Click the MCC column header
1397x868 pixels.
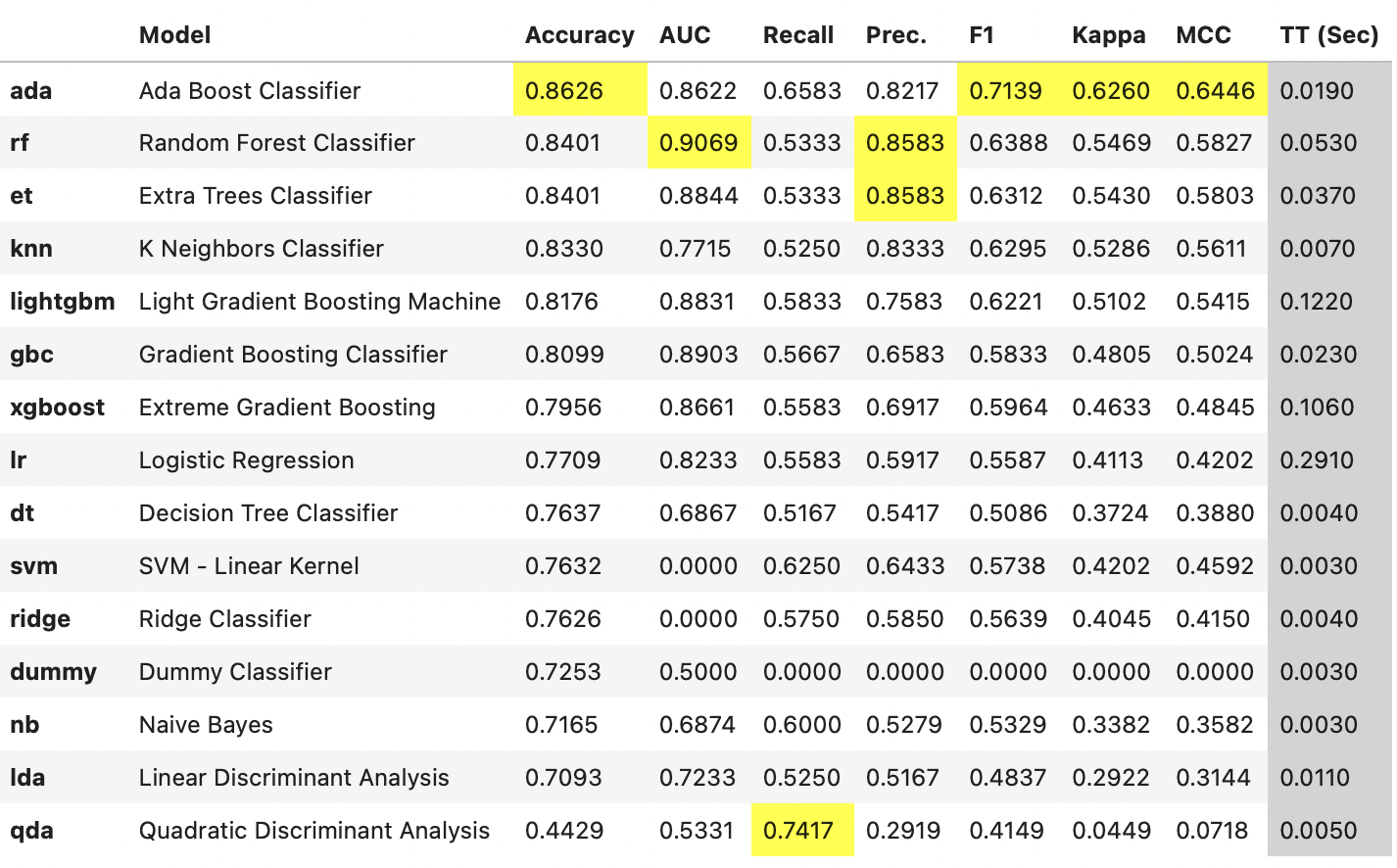pyautogui.click(x=1203, y=35)
